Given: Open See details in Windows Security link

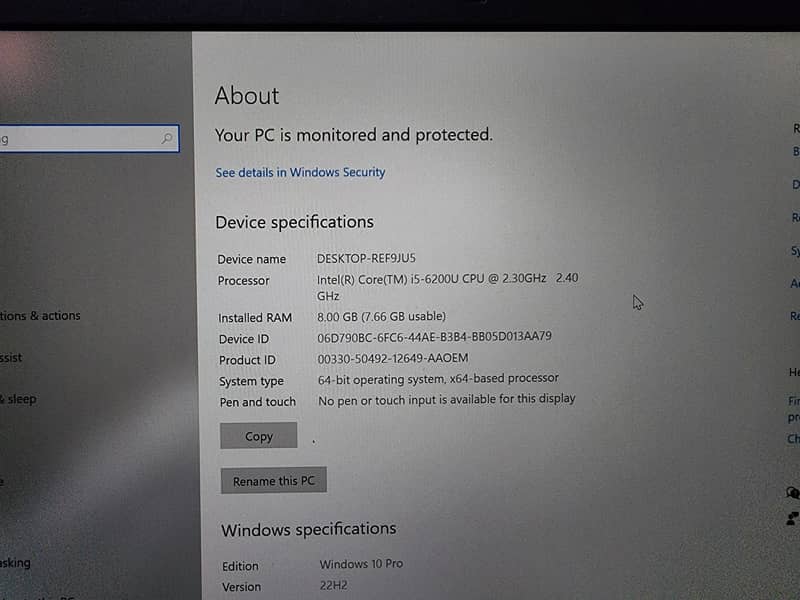Looking at the screenshot, I should point(300,173).
